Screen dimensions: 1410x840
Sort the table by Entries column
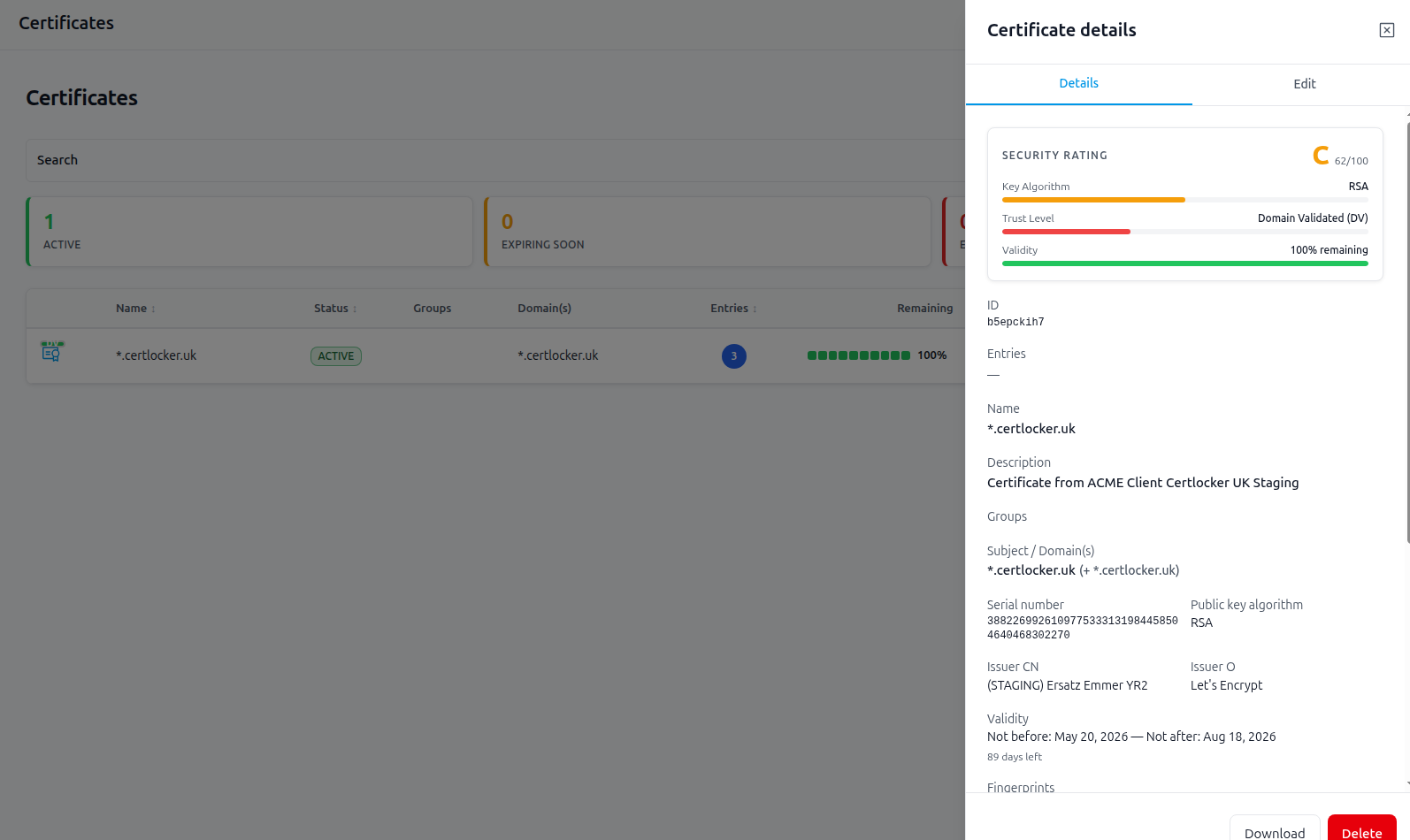(733, 309)
